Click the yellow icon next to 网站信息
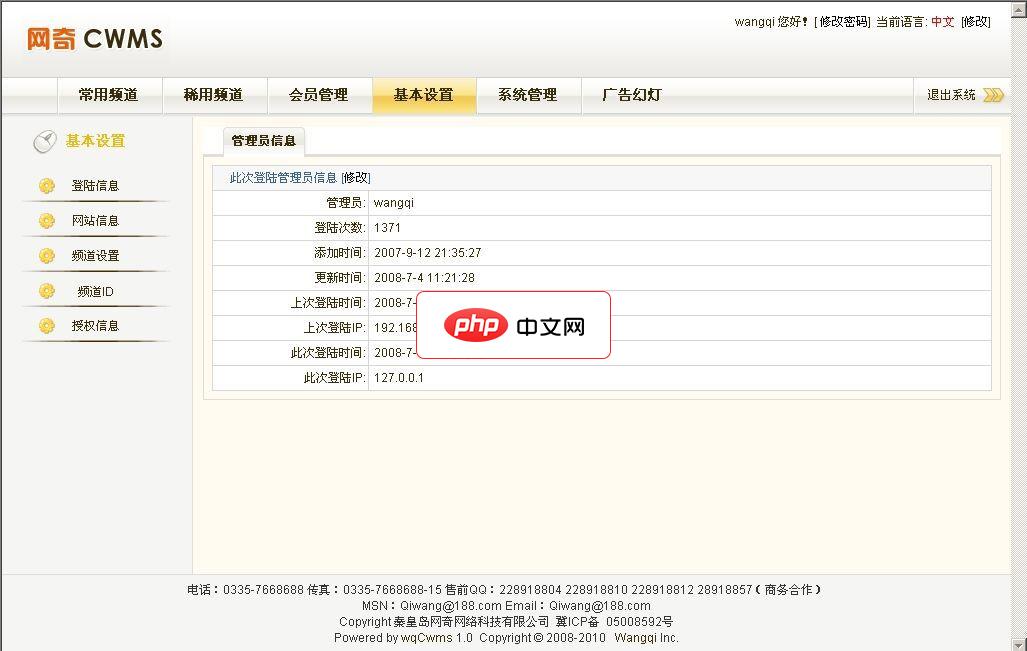 (48, 220)
